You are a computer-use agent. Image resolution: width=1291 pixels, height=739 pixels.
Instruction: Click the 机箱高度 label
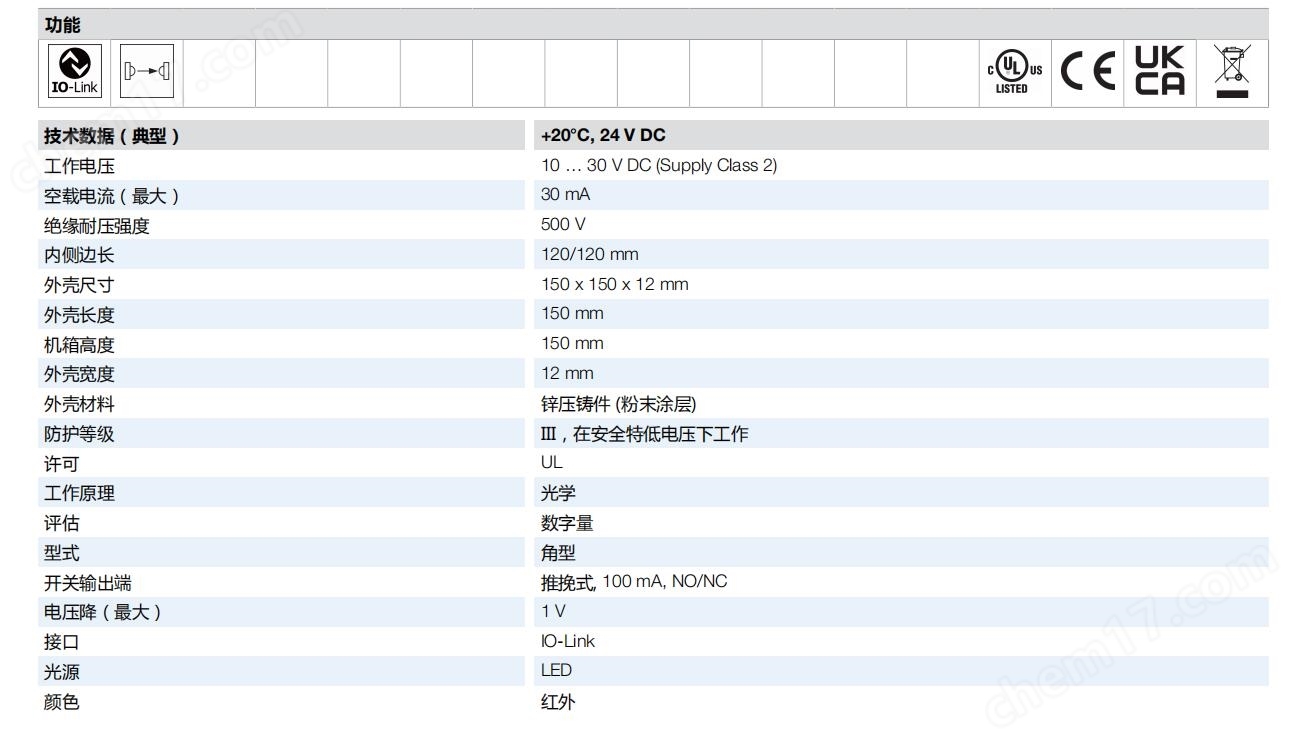coord(79,345)
